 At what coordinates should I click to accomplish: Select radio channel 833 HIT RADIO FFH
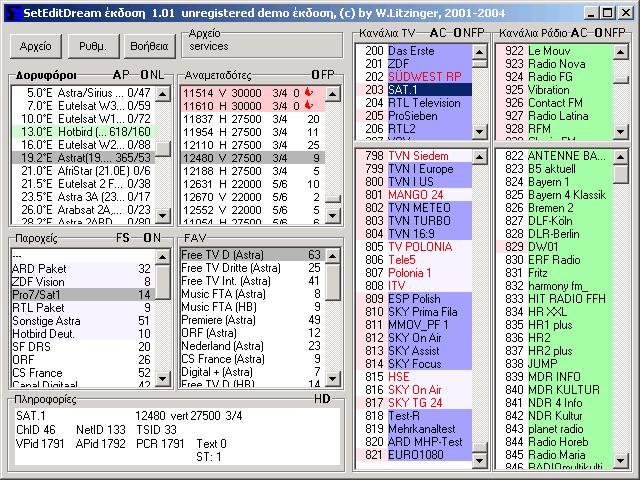point(555,299)
